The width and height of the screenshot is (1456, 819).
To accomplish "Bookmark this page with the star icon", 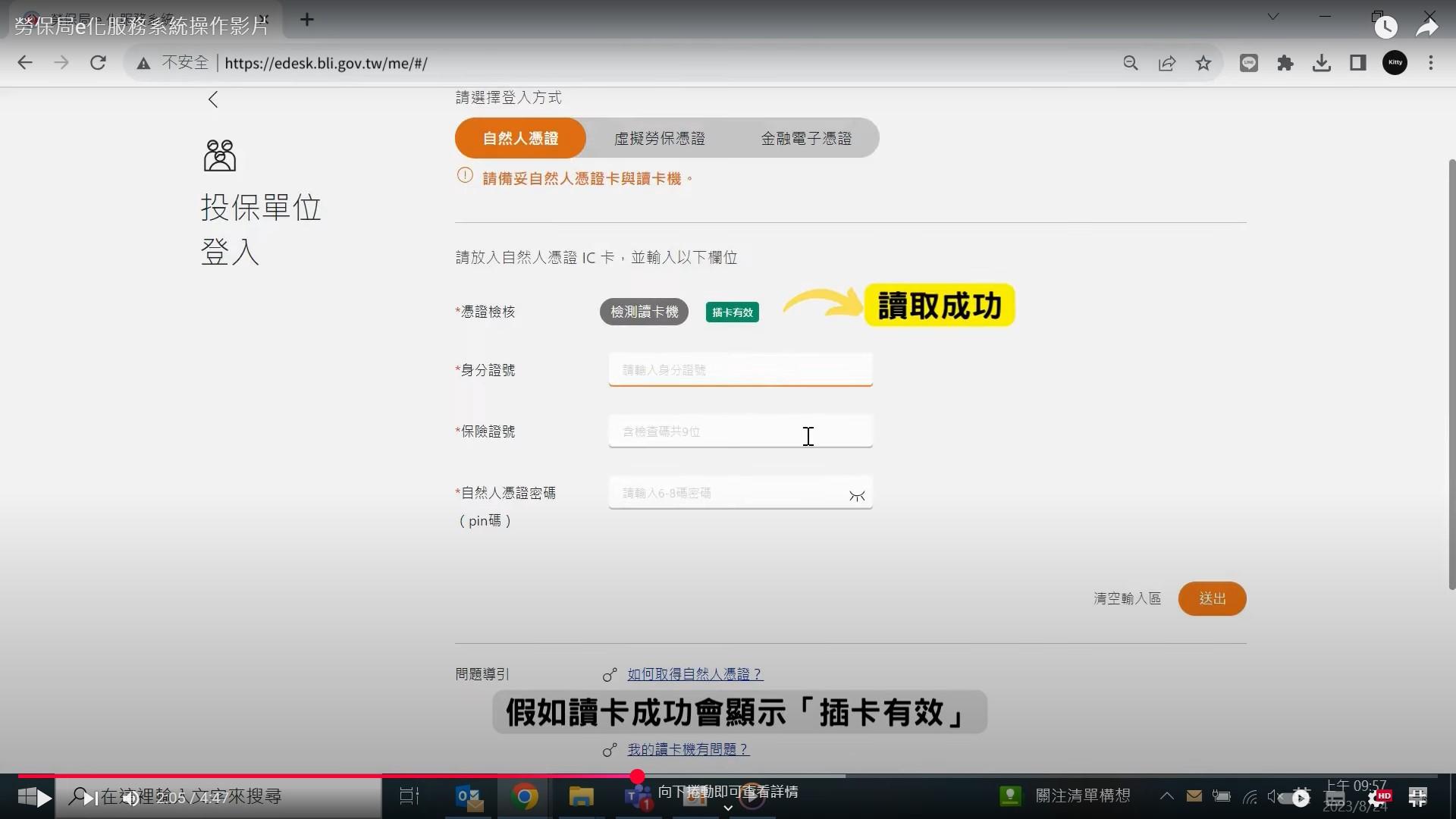I will (1203, 63).
